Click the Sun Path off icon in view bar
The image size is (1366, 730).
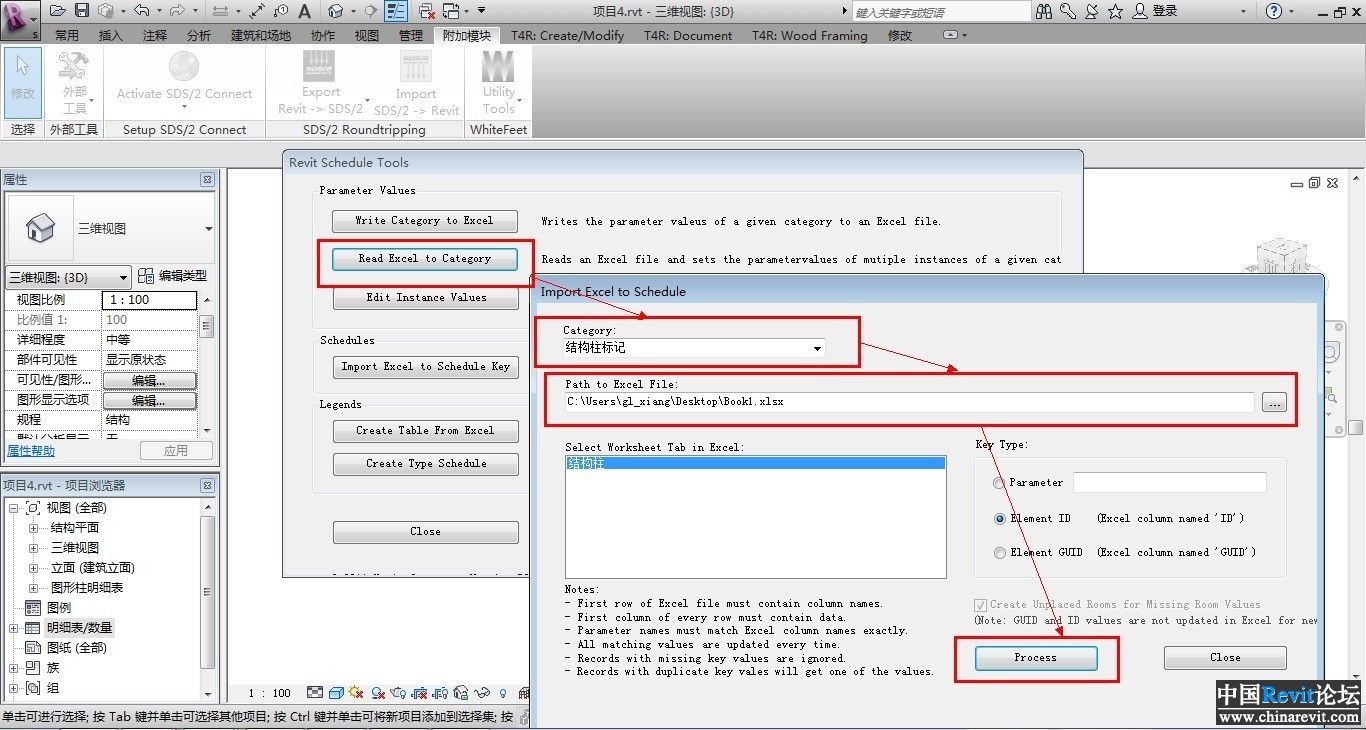pos(356,693)
